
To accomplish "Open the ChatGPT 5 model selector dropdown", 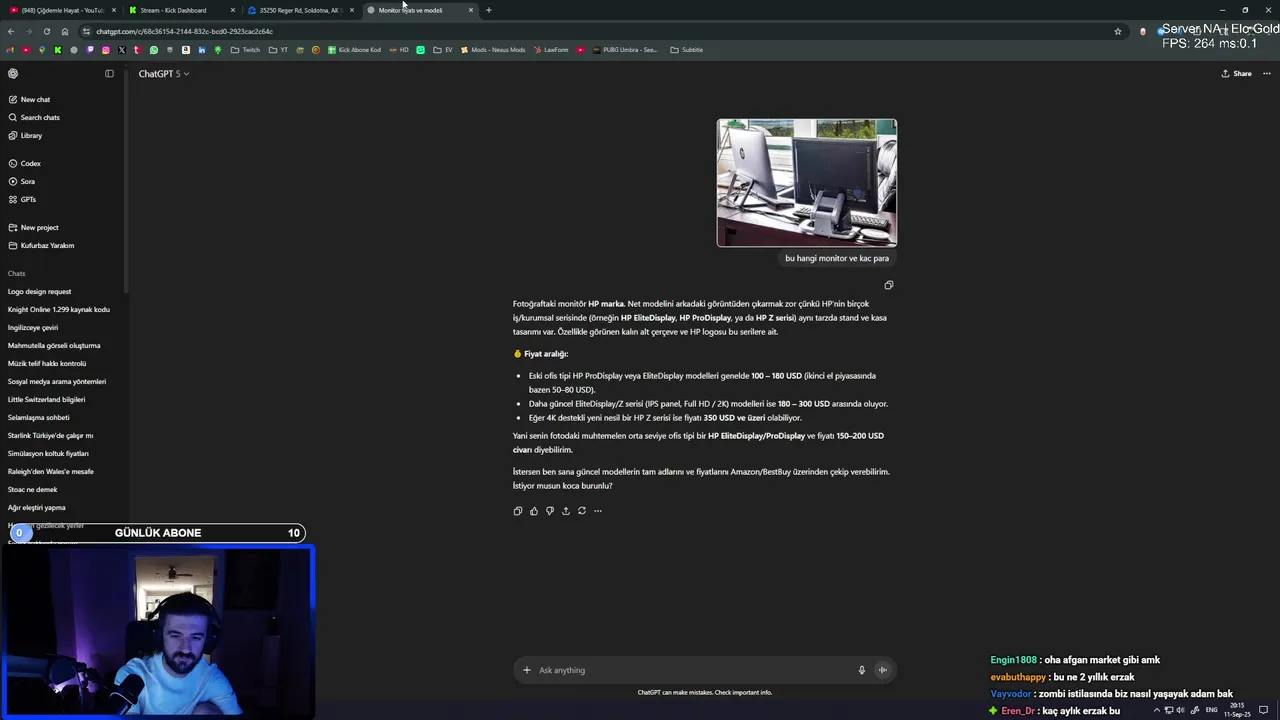I will pyautogui.click(x=163, y=73).
